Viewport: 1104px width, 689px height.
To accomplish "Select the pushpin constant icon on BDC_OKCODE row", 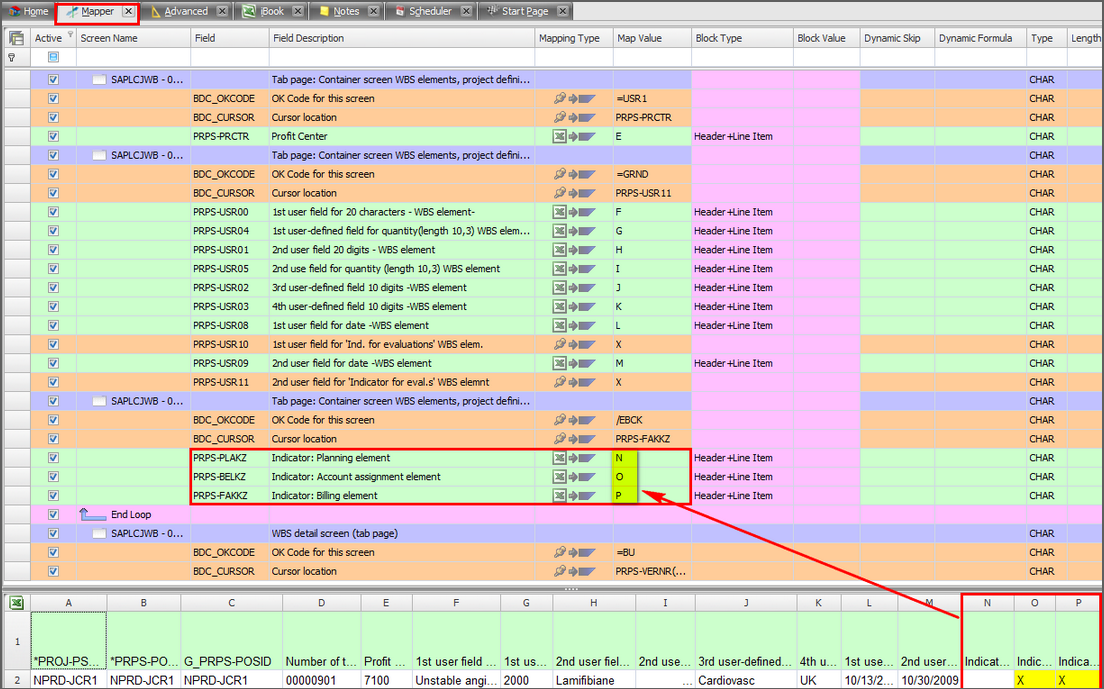I will tap(560, 98).
